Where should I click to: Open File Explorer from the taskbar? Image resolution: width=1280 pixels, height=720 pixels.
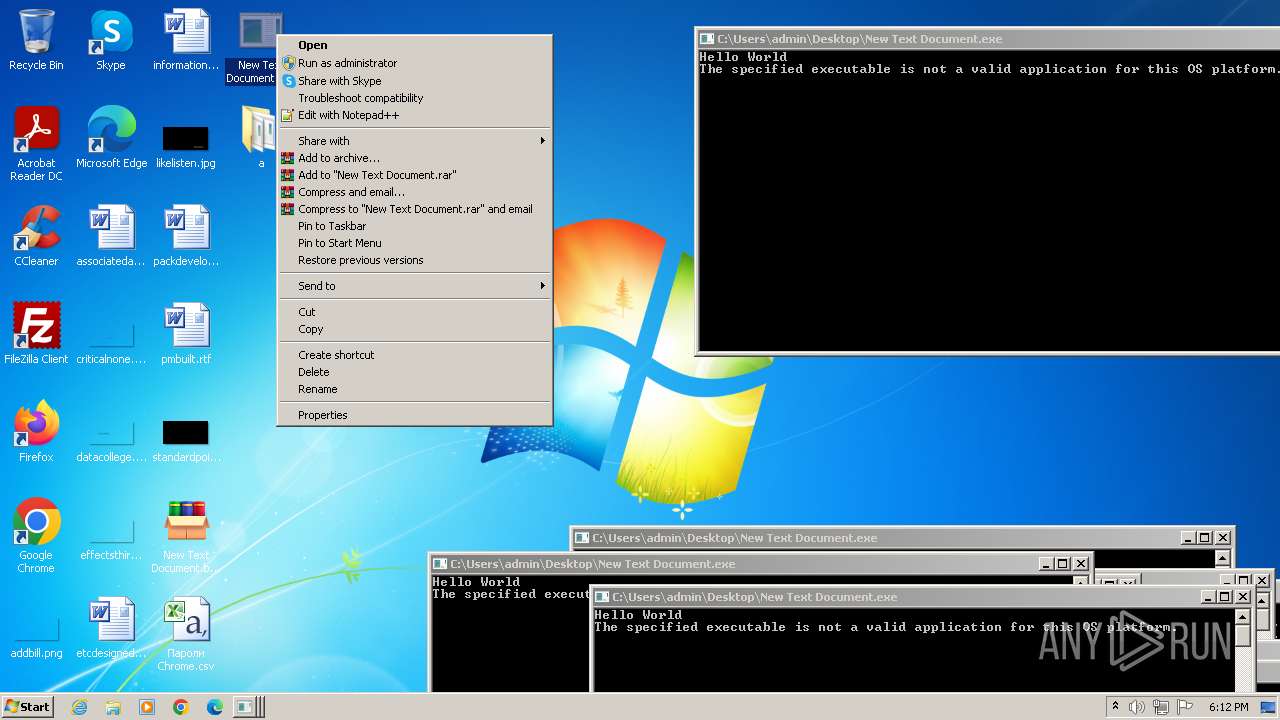[113, 707]
